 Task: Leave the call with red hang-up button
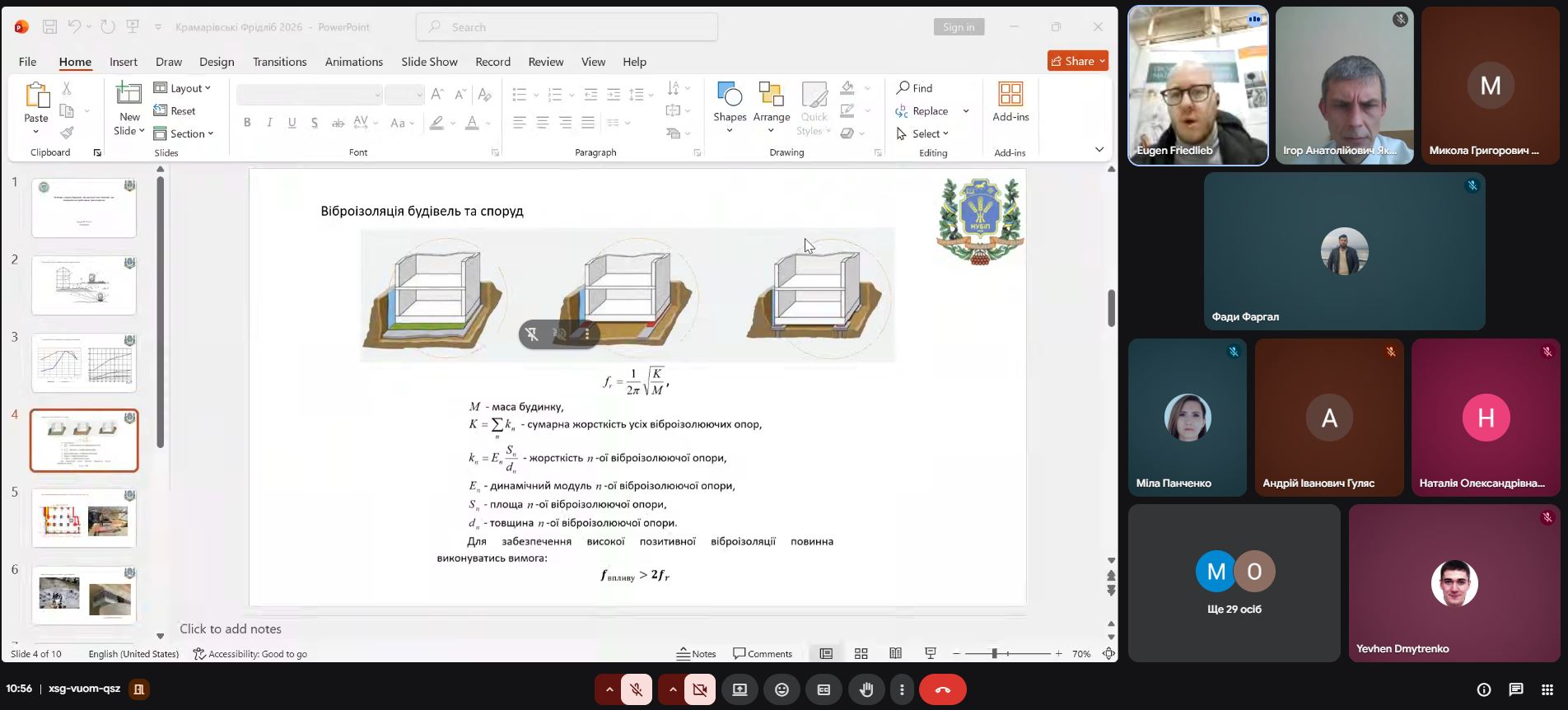pyautogui.click(x=943, y=689)
